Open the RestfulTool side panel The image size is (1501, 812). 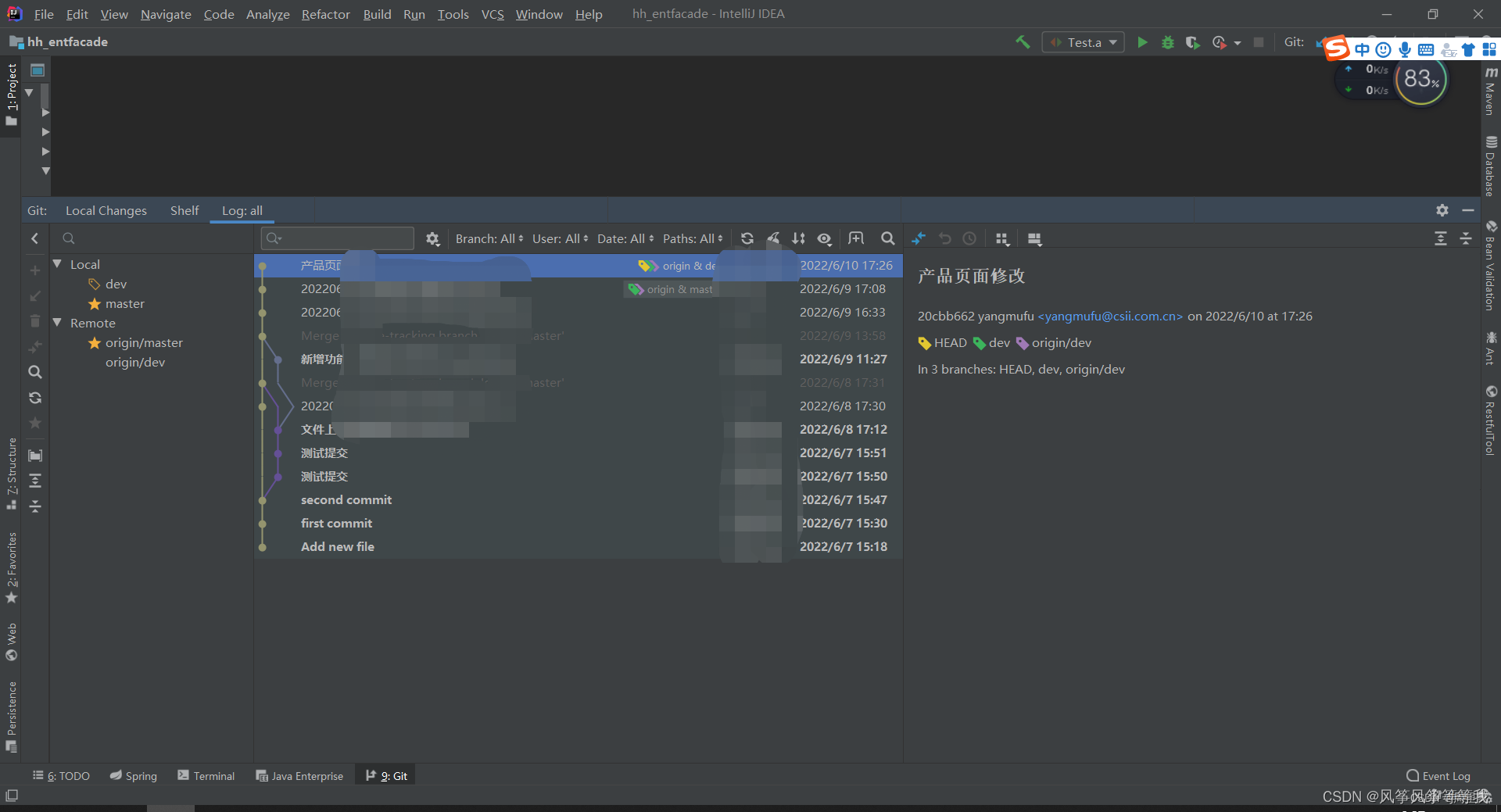[1491, 420]
